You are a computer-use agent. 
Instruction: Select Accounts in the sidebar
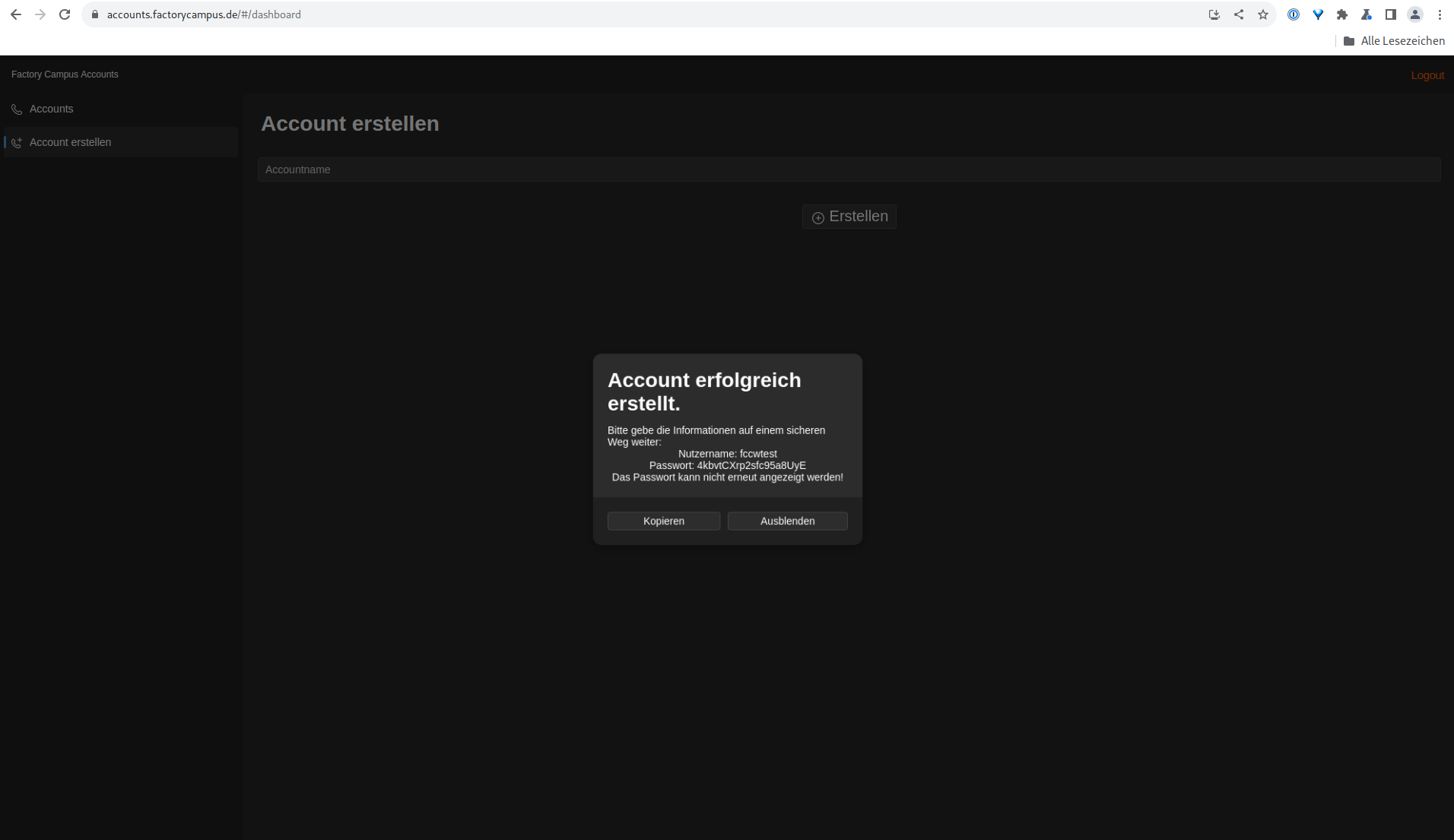[51, 109]
